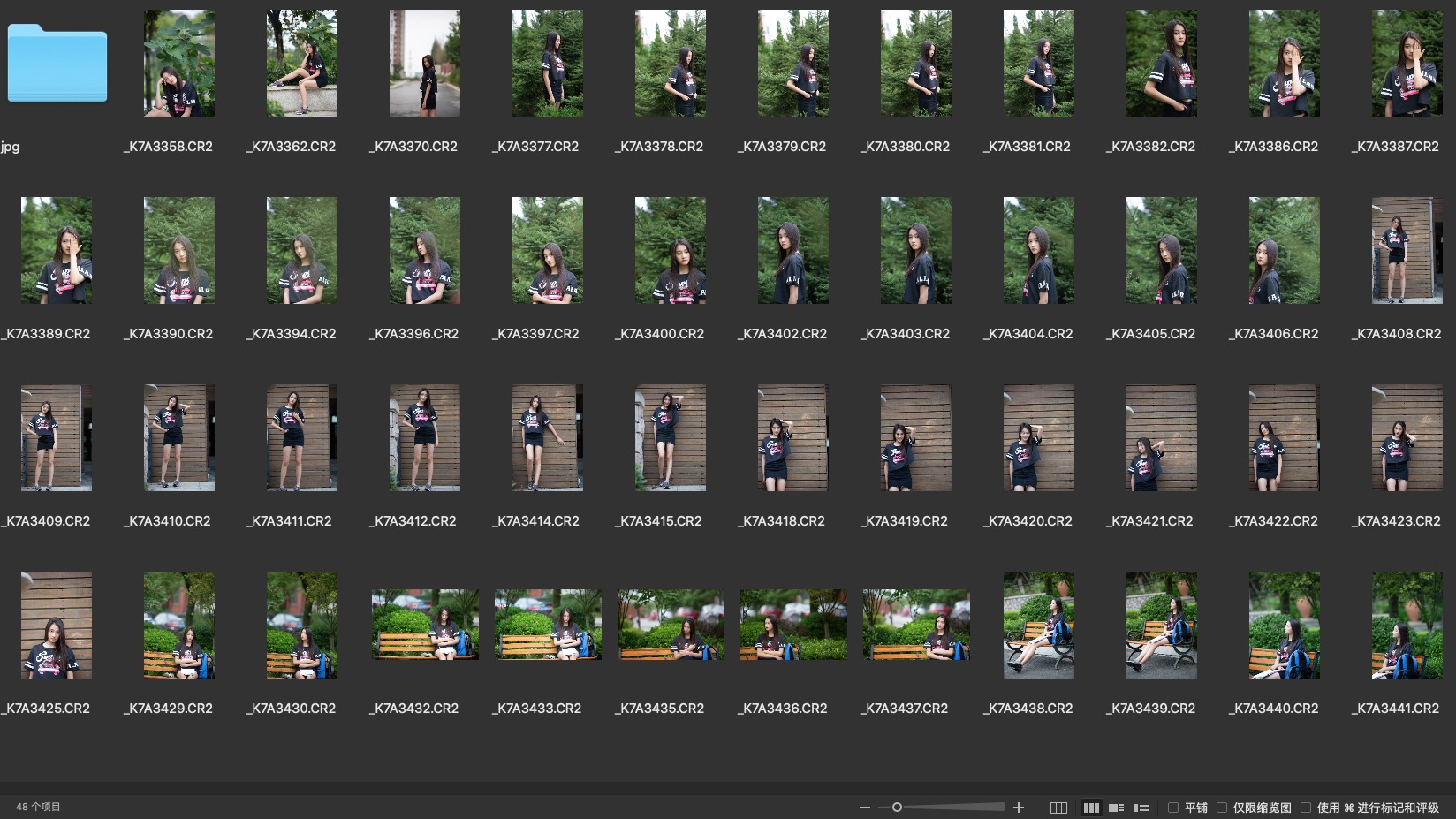Enable 使用 ⌘ 进行标记和评级 checkbox
This screenshot has height=819, width=1456.
click(1306, 808)
